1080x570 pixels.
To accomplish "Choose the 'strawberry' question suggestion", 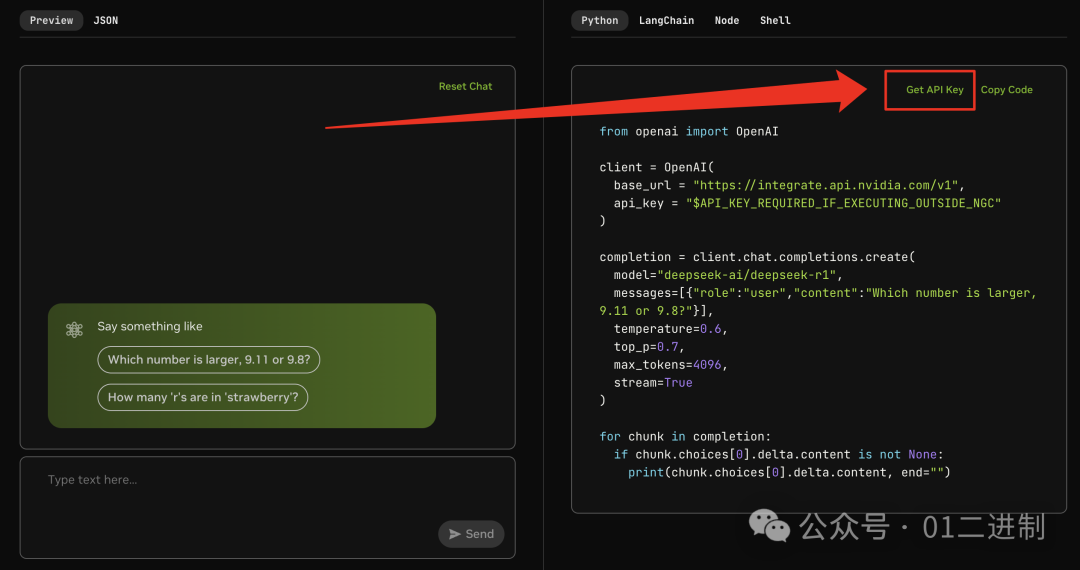I will click(202, 397).
